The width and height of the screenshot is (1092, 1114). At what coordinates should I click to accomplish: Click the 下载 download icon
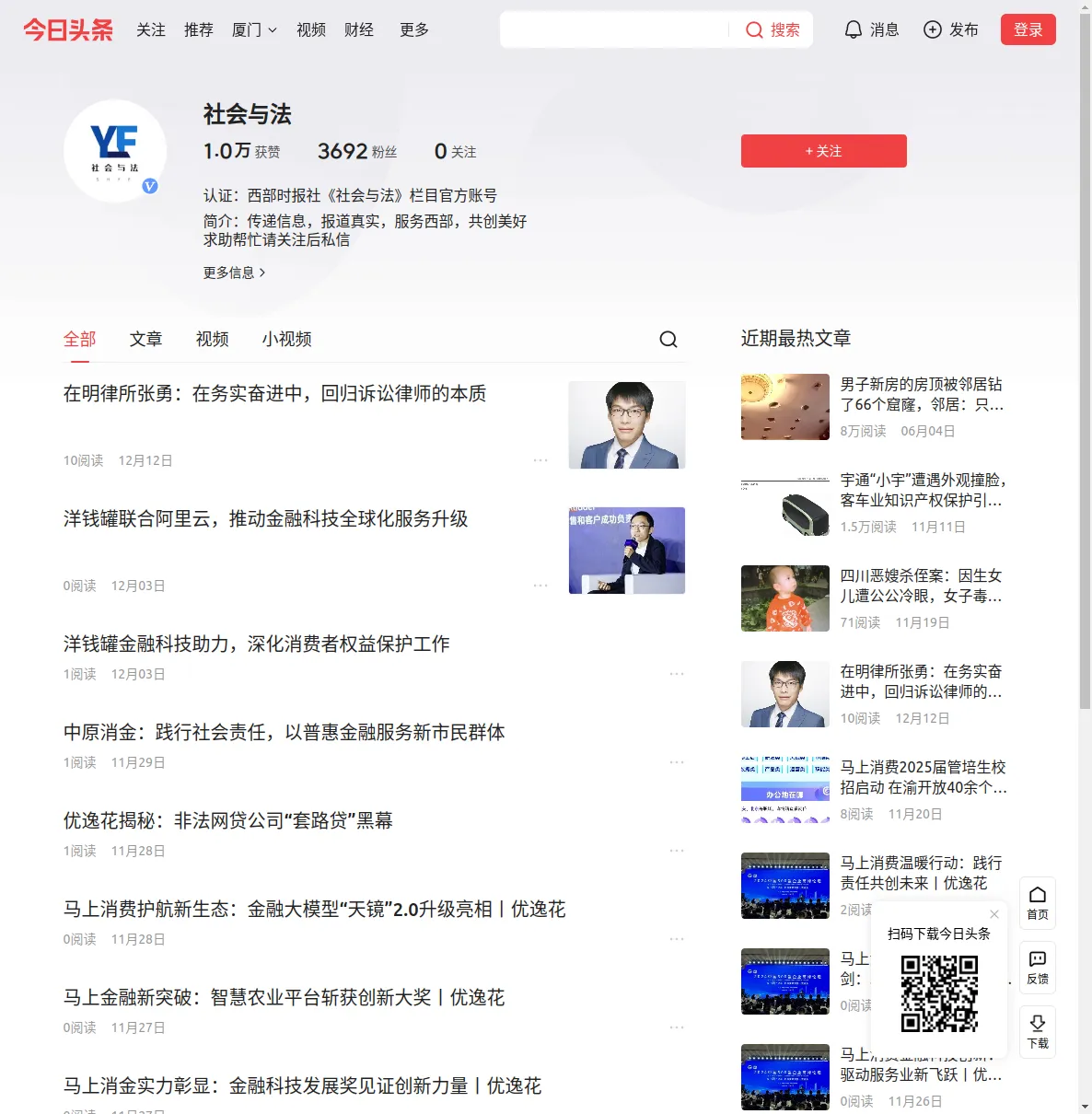[x=1038, y=1032]
